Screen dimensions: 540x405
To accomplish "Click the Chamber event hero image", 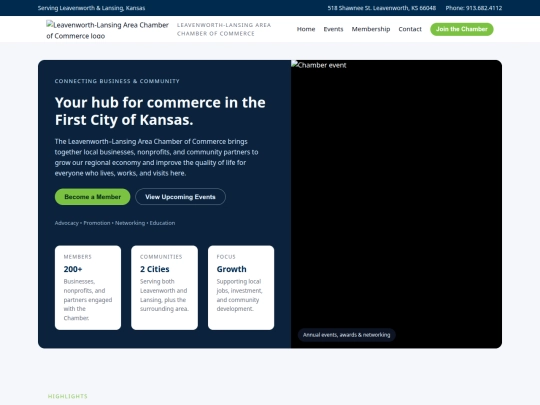I will 396,204.
